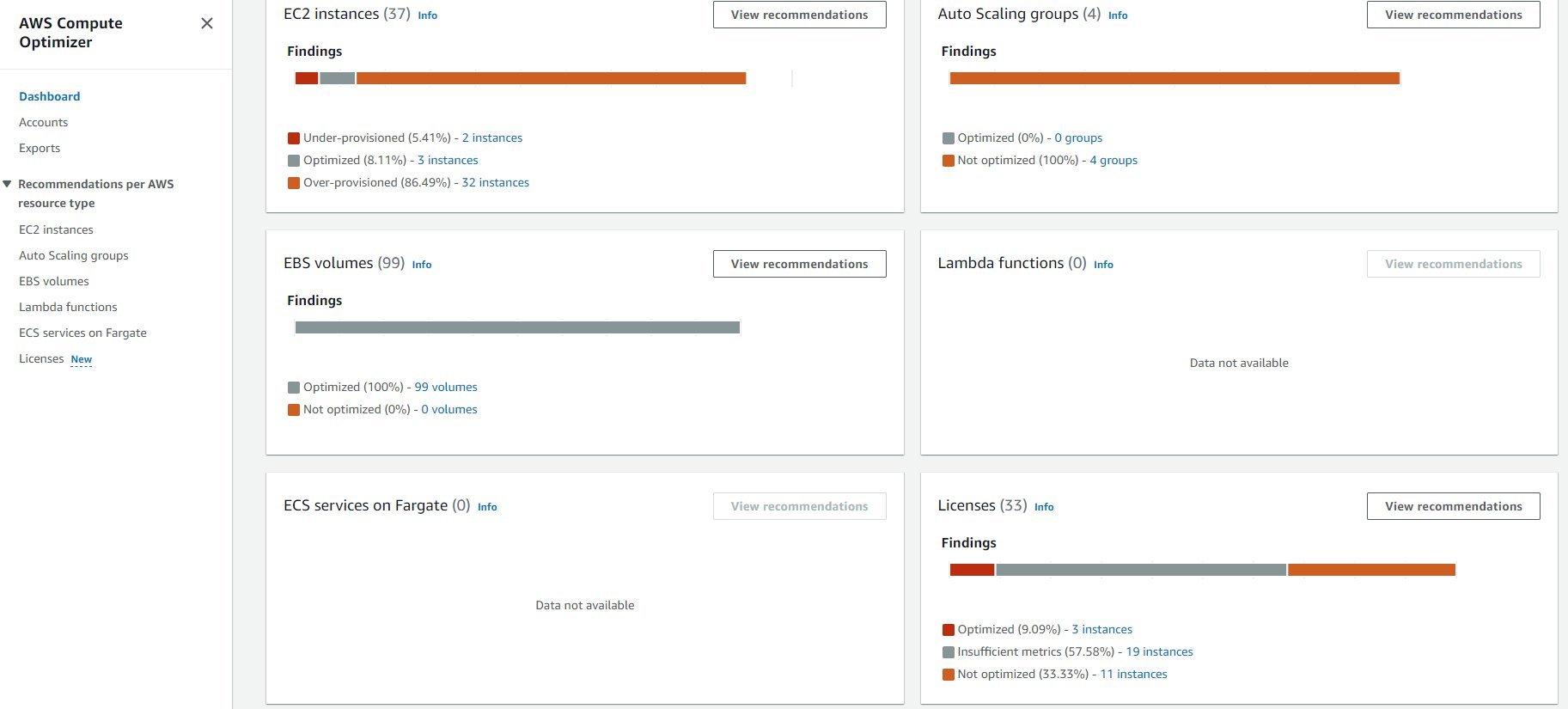The image size is (1568, 709).
Task: Click red segment of the Licenses bar
Action: click(972, 570)
